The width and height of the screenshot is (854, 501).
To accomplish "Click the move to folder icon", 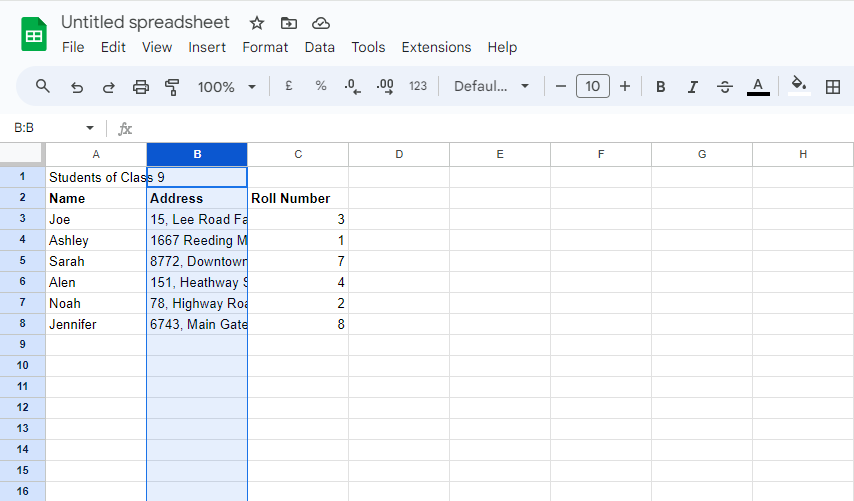I will tap(289, 23).
